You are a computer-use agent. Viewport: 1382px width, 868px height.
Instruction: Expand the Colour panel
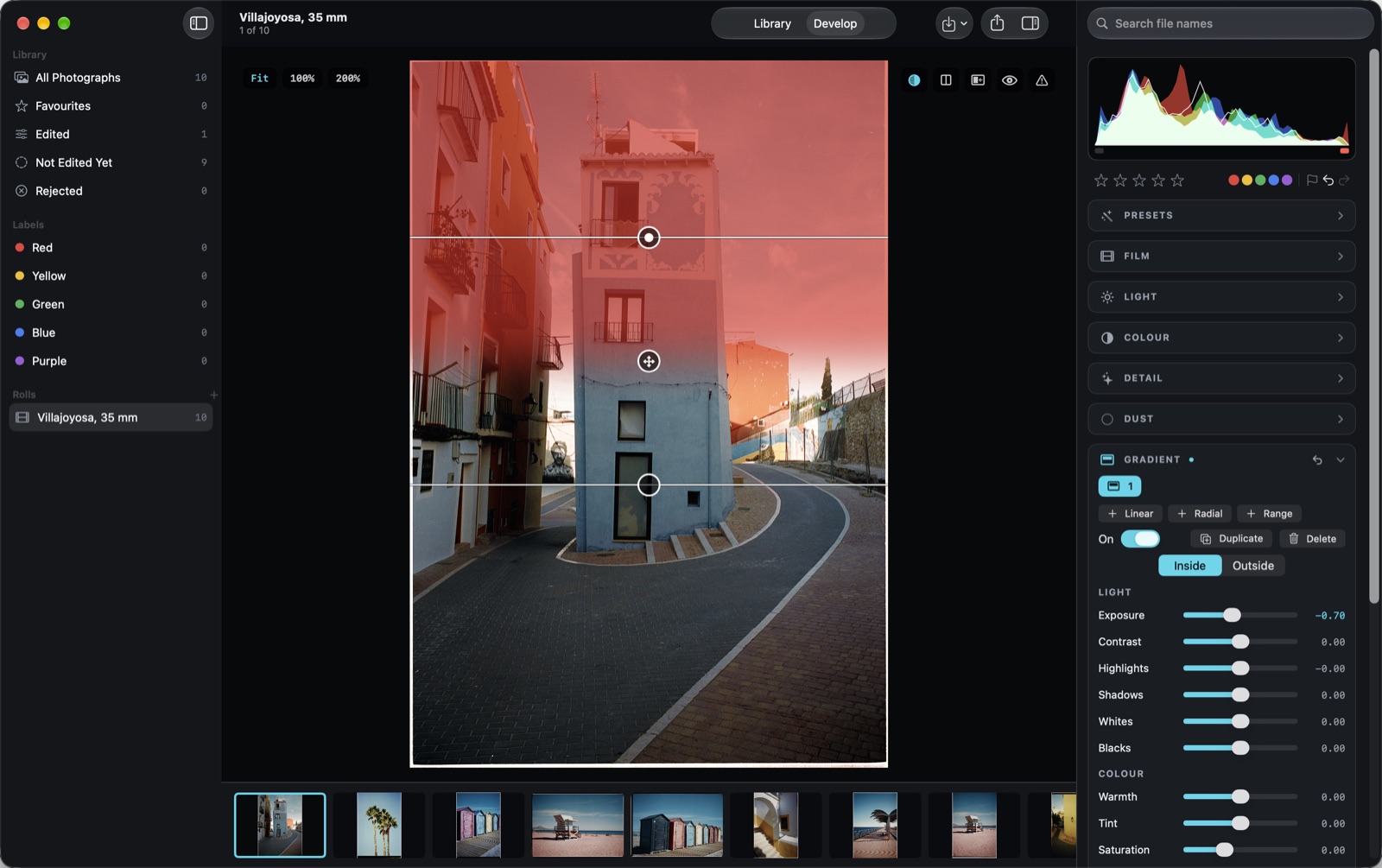click(x=1221, y=338)
